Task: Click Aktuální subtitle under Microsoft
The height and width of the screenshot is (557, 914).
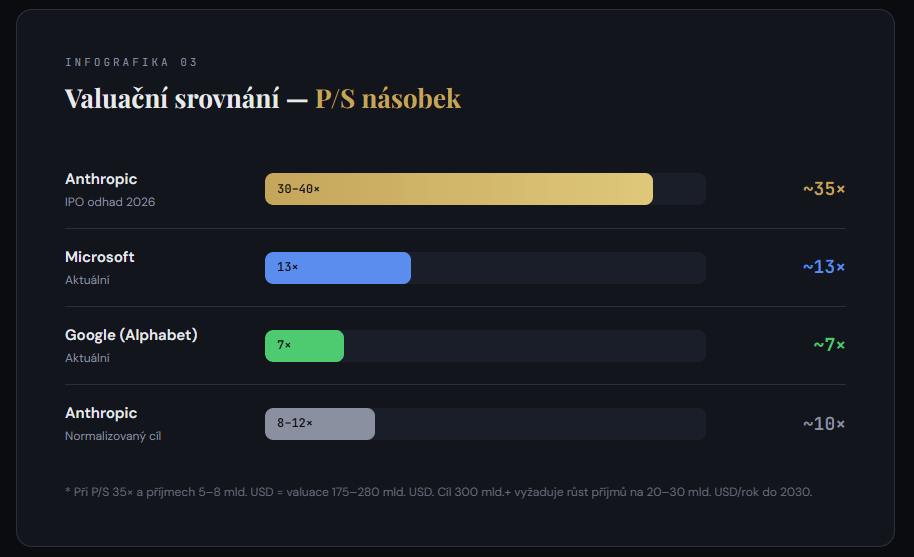Action: pos(87,280)
